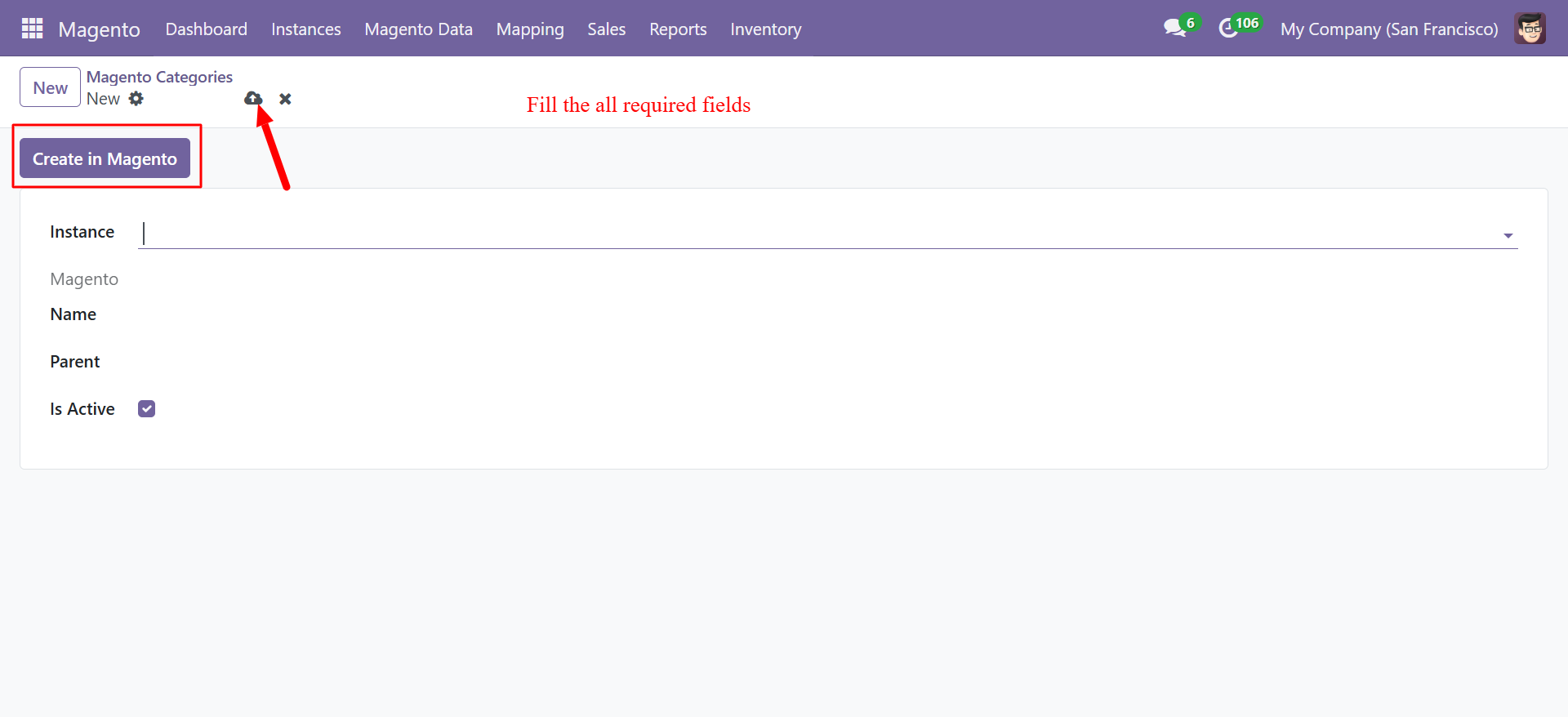Open the Reports menu
Screen dimensions: 1568x717
click(x=678, y=29)
